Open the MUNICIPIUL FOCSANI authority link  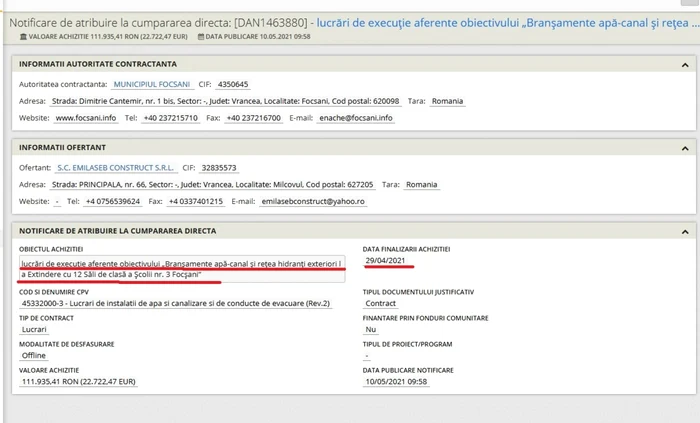pos(152,84)
